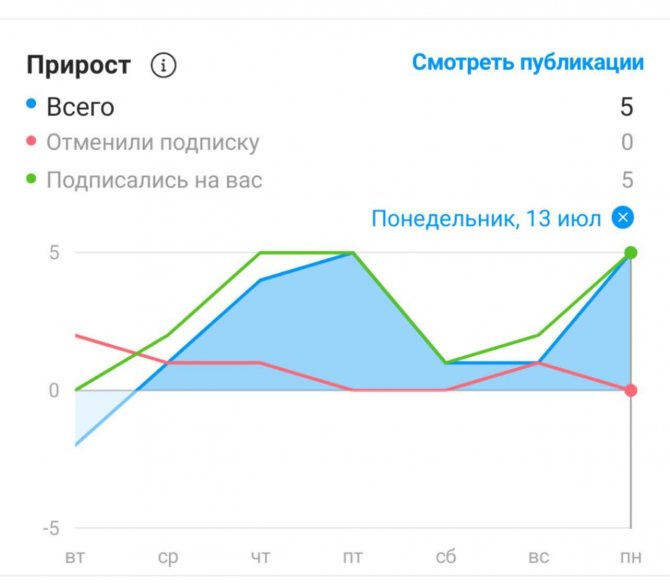This screenshot has height=584, width=670.
Task: Select the red Отменили подписку legend dot
Action: [31, 141]
